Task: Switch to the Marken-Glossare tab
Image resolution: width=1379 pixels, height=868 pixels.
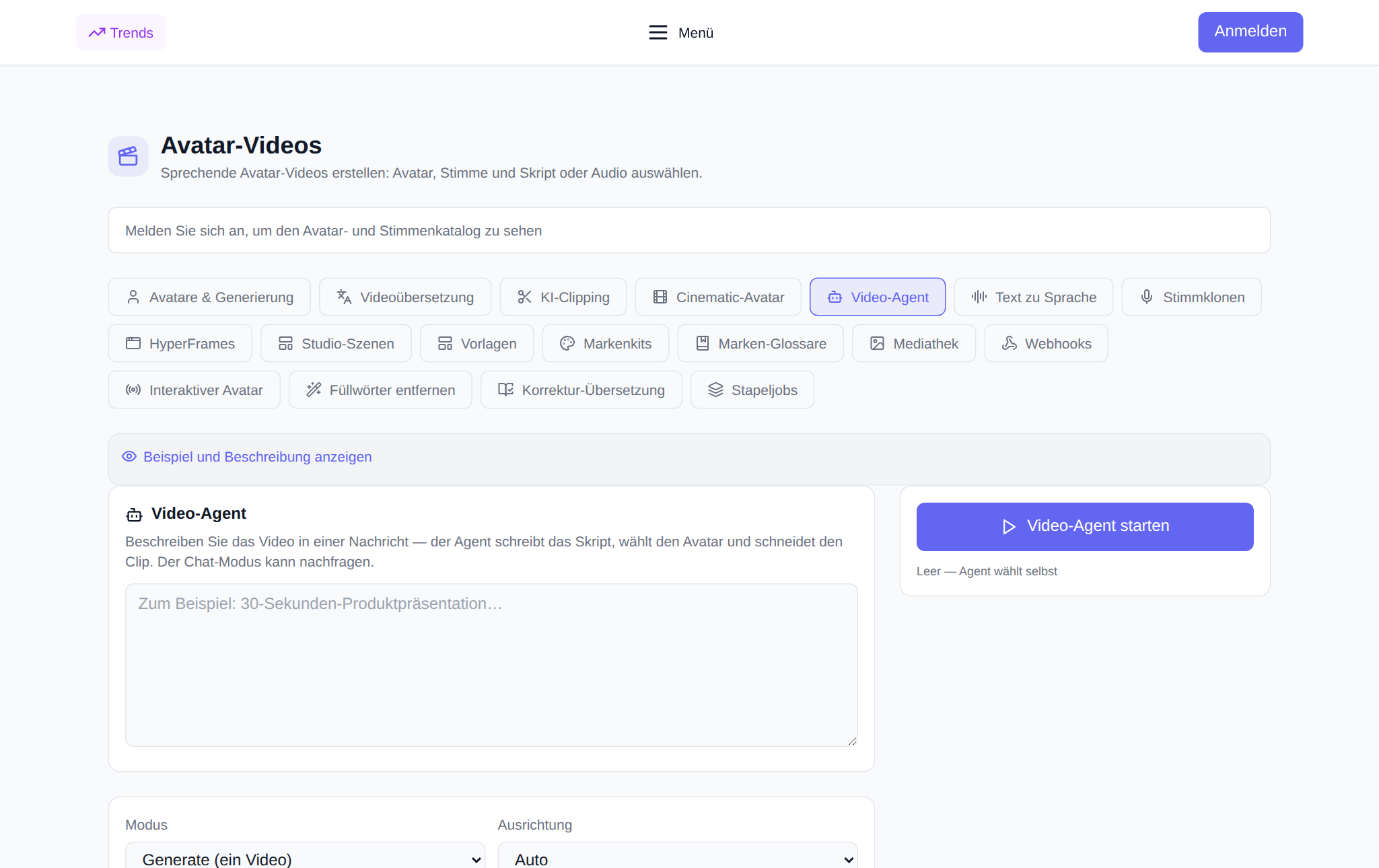Action: 761,343
